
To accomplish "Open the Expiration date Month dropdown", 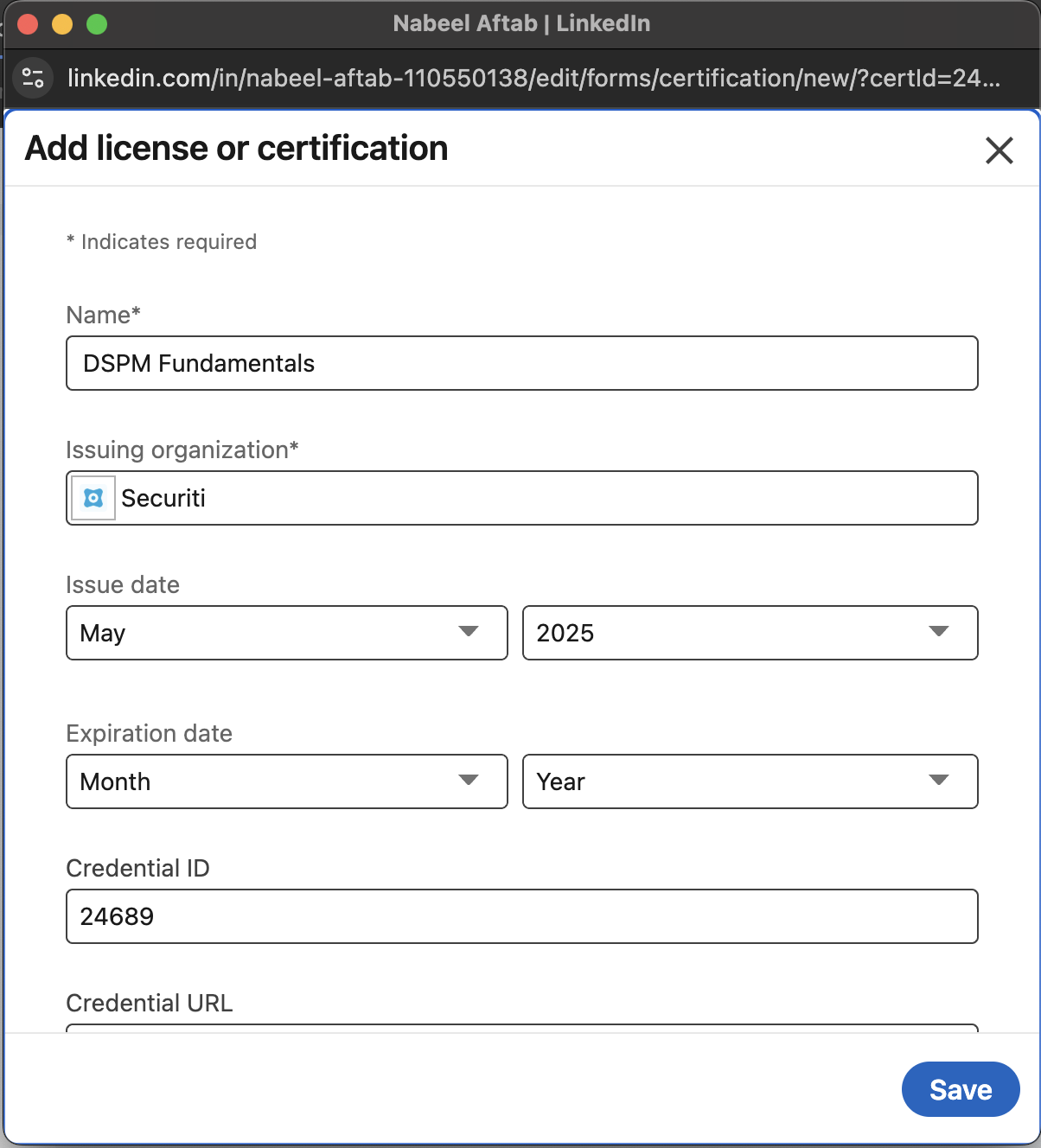I will pos(287,781).
